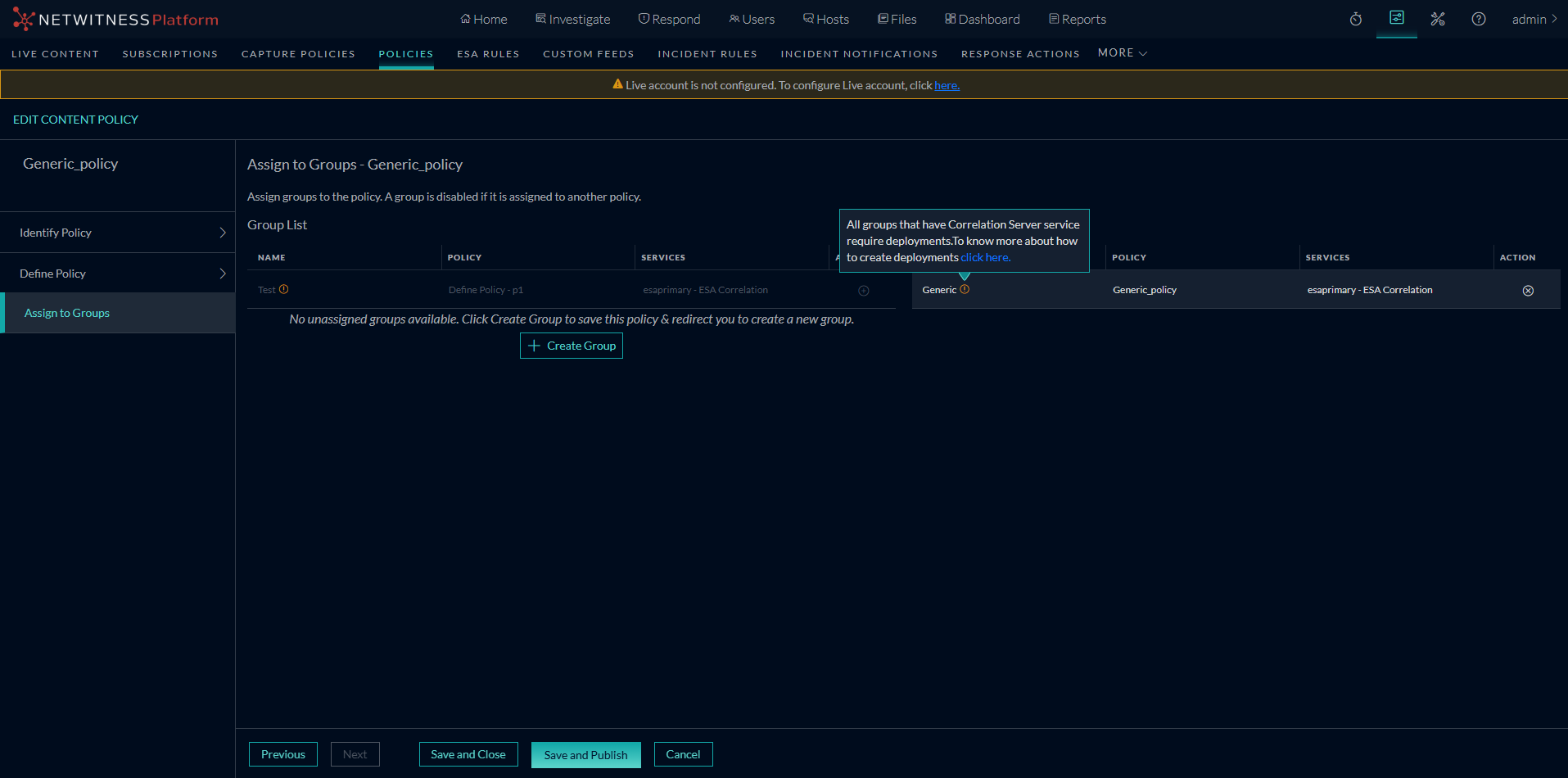
Task: Open the deployments 'click here' tooltip link
Action: coord(985,257)
